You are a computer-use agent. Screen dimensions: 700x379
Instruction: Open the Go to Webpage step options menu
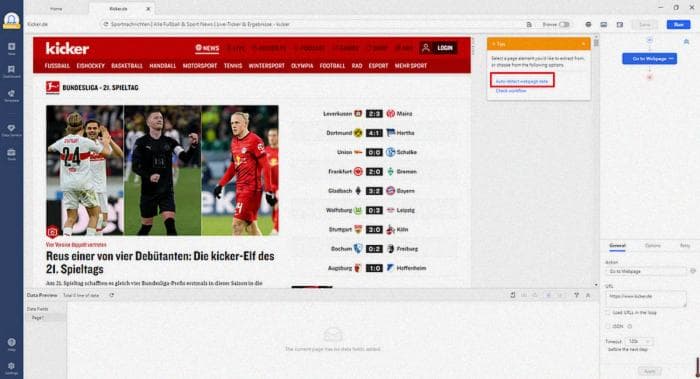pyautogui.click(x=671, y=58)
